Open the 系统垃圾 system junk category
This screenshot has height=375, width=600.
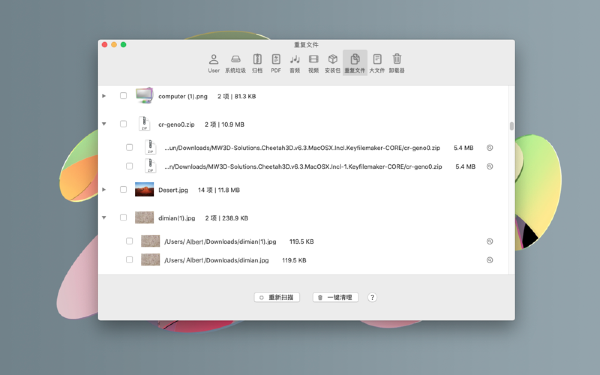[x=235, y=63]
